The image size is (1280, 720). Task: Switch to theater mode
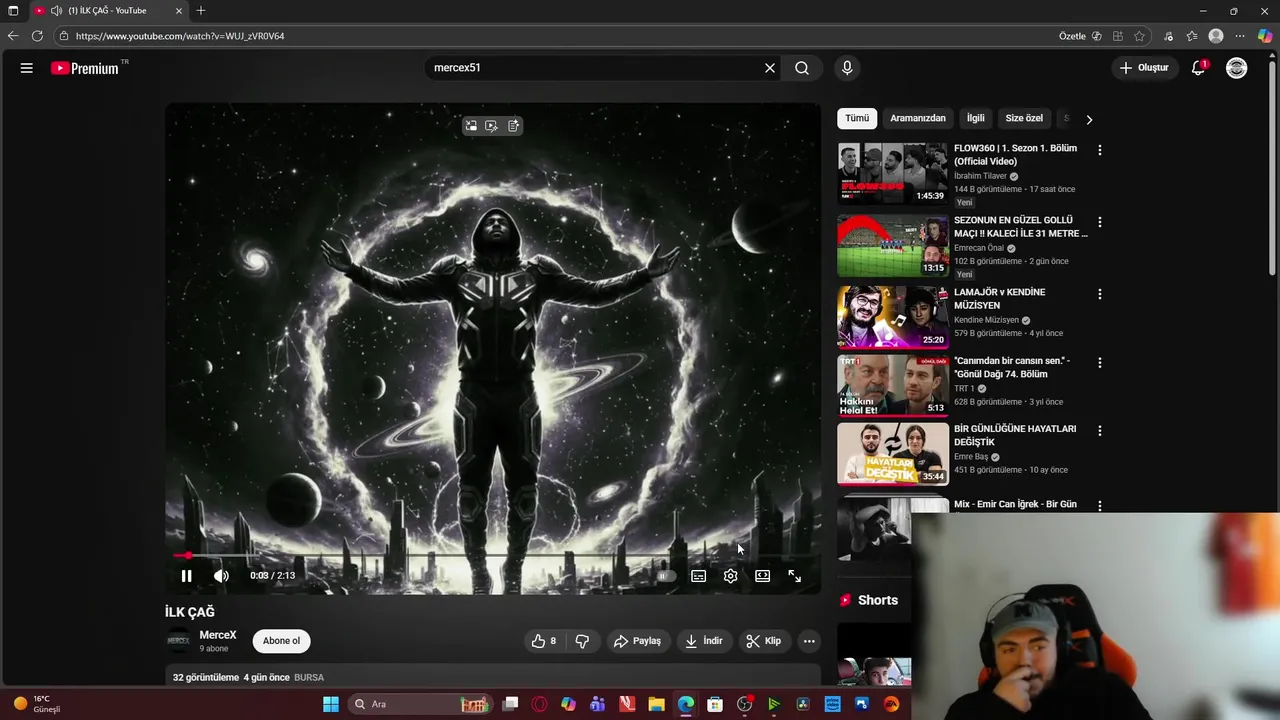pos(762,576)
